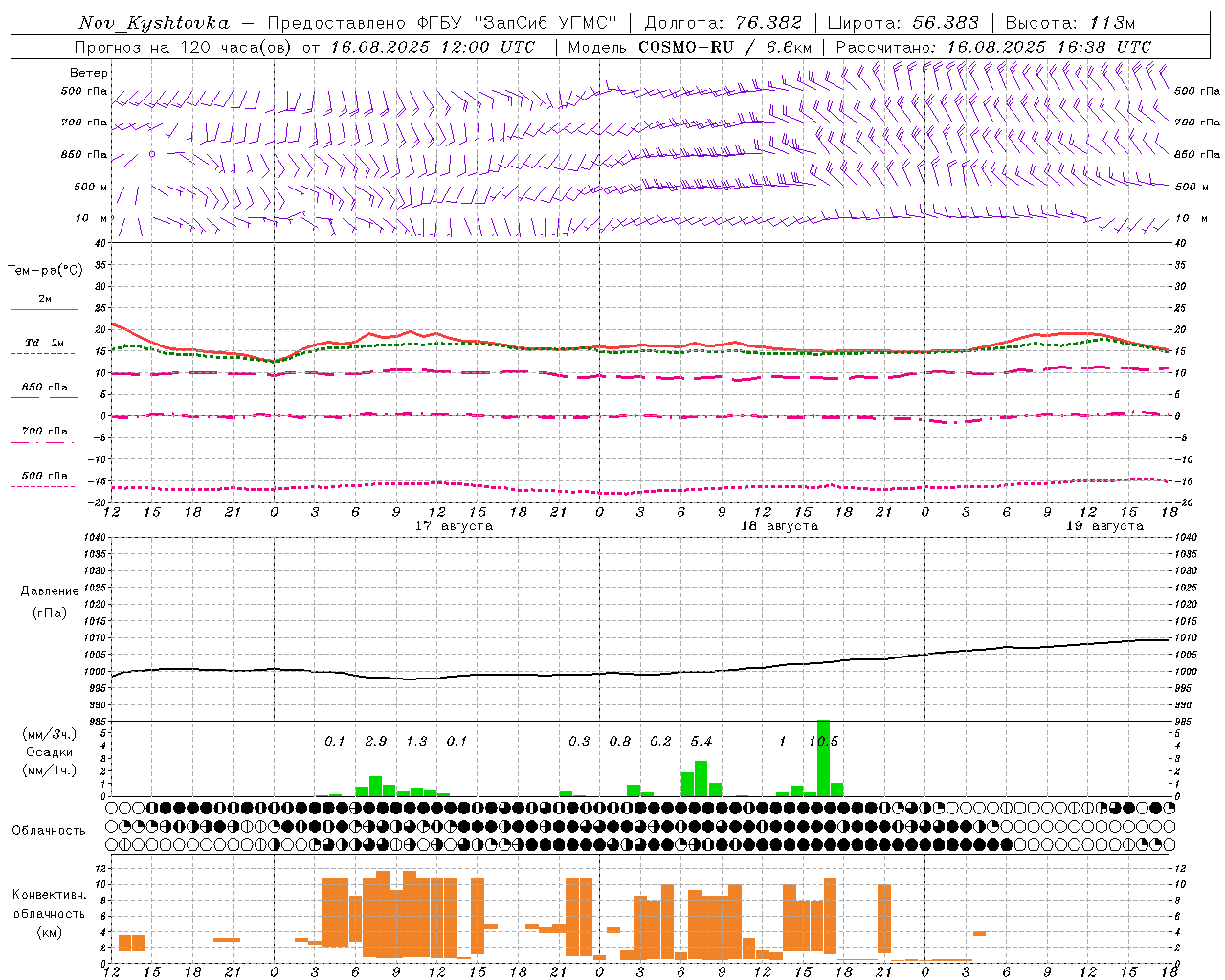The image size is (1225, 980).
Task: Click the 17 августа date label
Action: pyautogui.click(x=454, y=526)
